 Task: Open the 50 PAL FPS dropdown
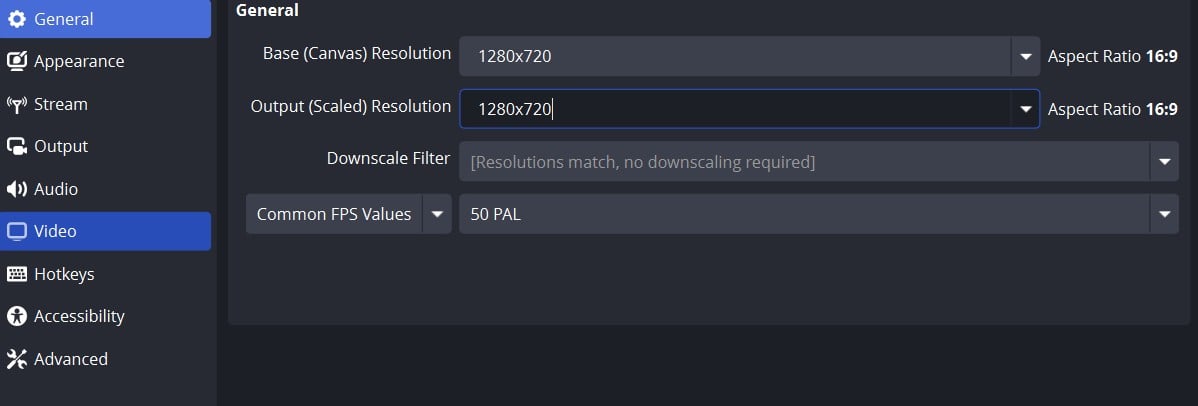point(818,214)
